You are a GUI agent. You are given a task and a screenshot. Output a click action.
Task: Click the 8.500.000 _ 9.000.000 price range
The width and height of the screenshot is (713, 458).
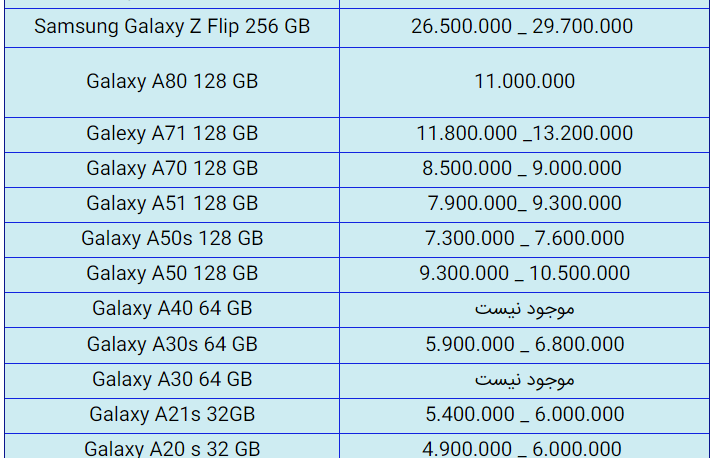pos(522,168)
